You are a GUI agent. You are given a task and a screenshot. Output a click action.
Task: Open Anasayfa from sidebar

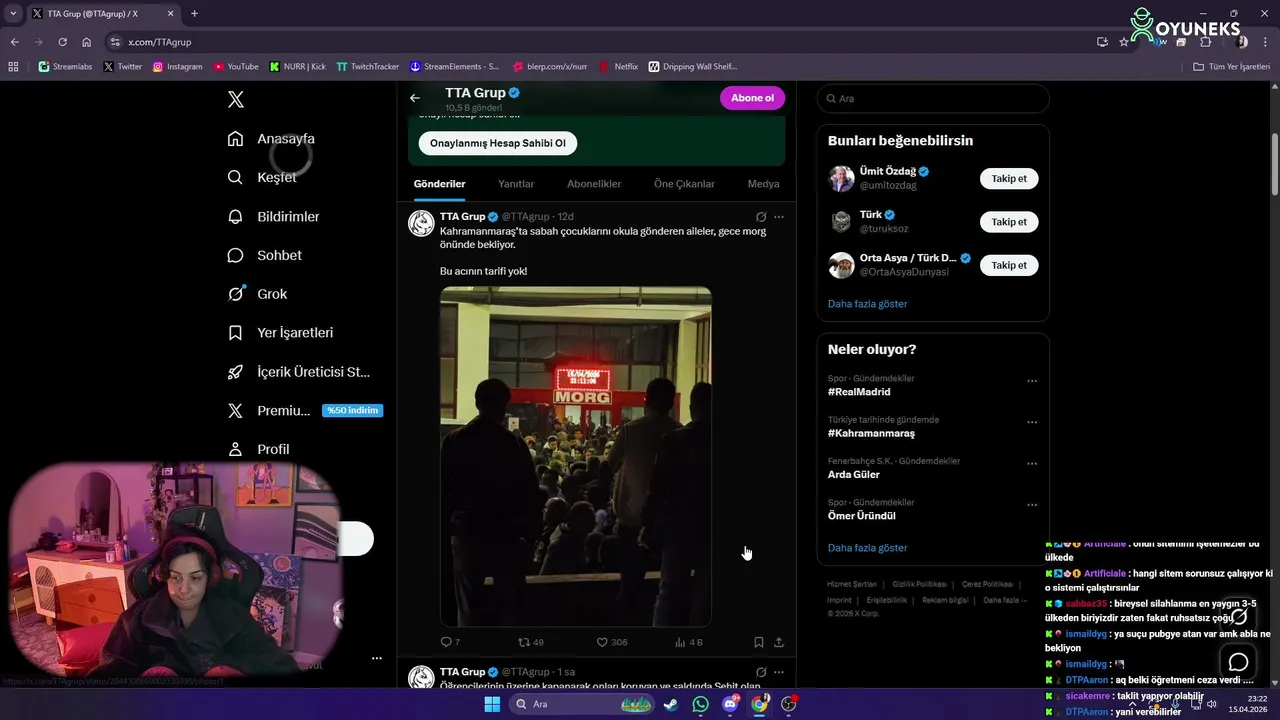tap(271, 139)
